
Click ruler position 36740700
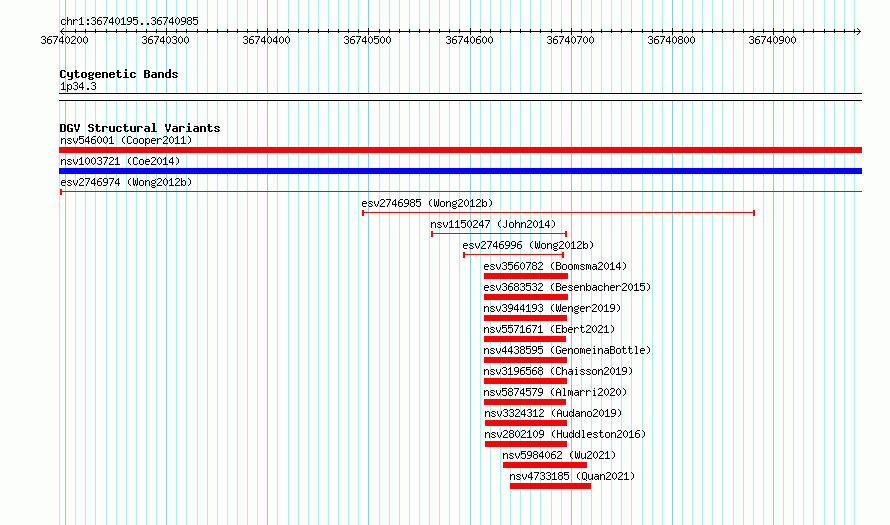coord(570,40)
